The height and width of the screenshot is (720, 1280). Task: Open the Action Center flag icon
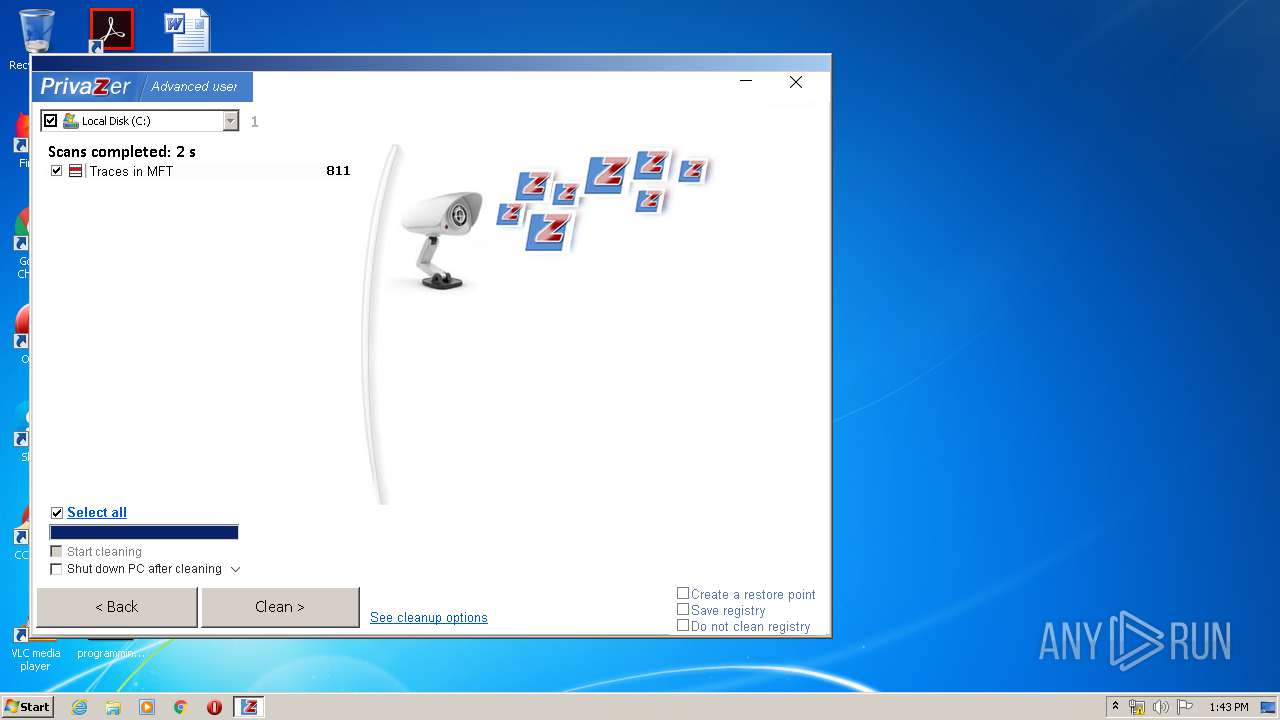[1185, 707]
